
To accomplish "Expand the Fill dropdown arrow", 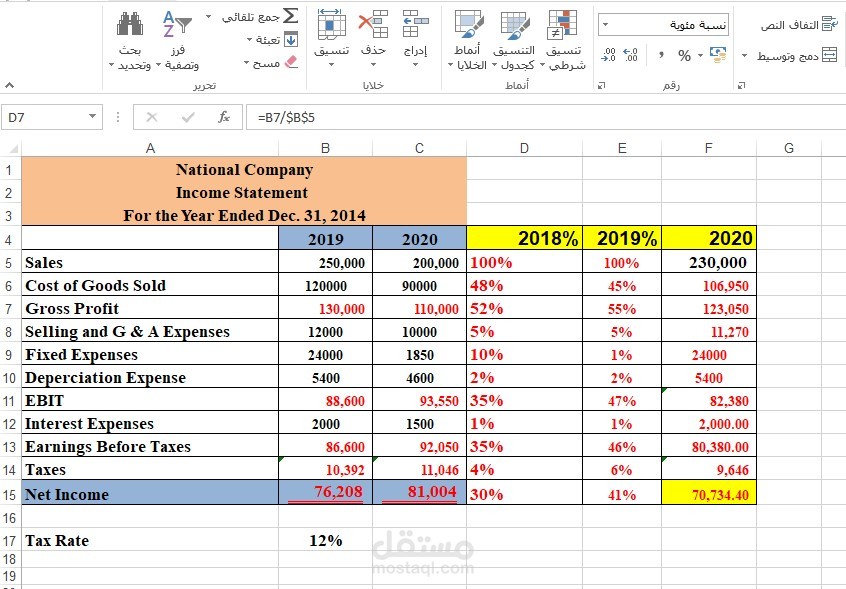I will pos(249,40).
